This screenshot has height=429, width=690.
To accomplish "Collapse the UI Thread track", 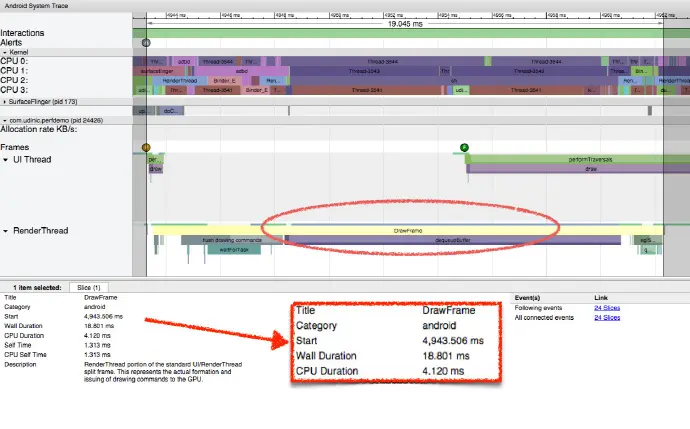I will 5,160.
